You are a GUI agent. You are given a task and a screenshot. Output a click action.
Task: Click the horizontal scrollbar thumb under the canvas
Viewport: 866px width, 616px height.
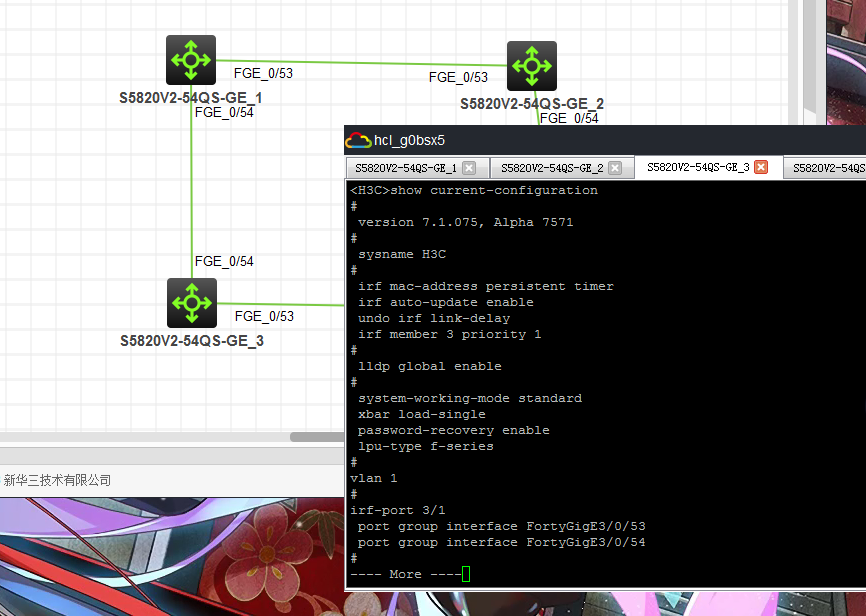click(317, 437)
